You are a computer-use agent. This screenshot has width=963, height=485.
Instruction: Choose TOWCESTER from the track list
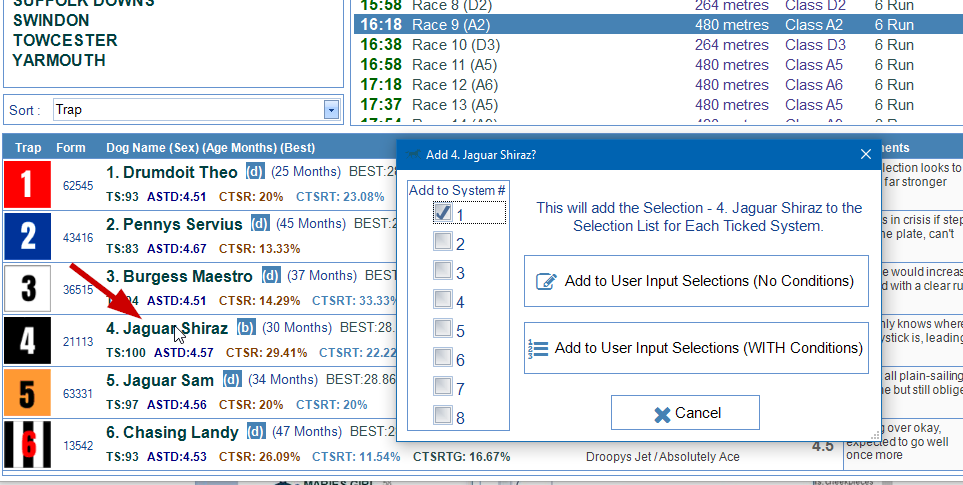[x=65, y=41]
